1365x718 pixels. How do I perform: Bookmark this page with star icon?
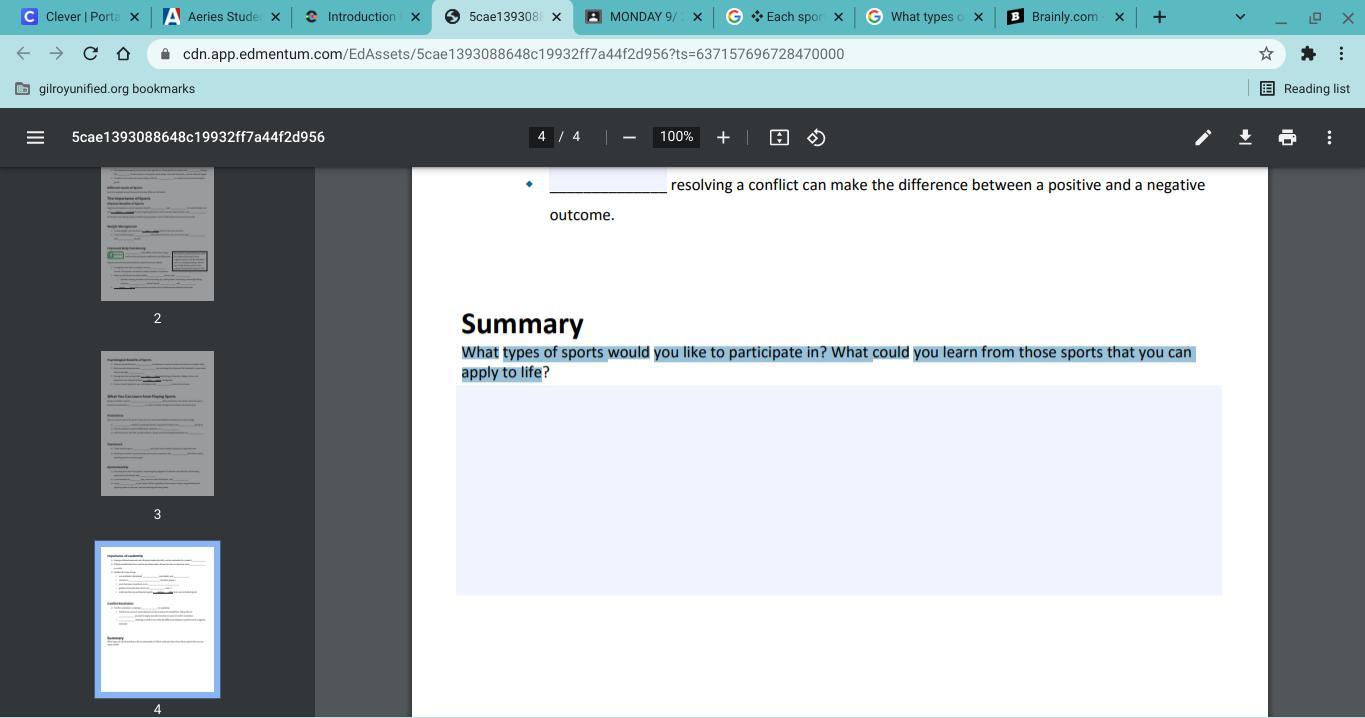tap(1266, 54)
